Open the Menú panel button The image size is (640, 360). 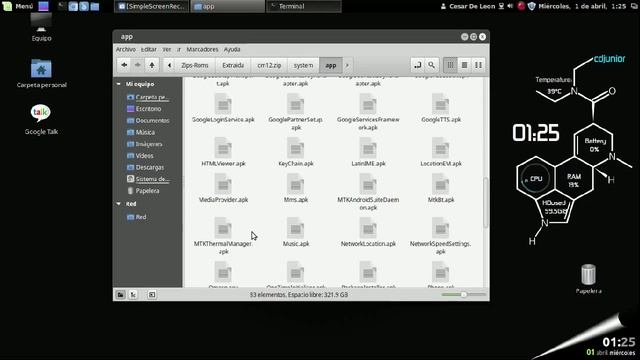18,6
